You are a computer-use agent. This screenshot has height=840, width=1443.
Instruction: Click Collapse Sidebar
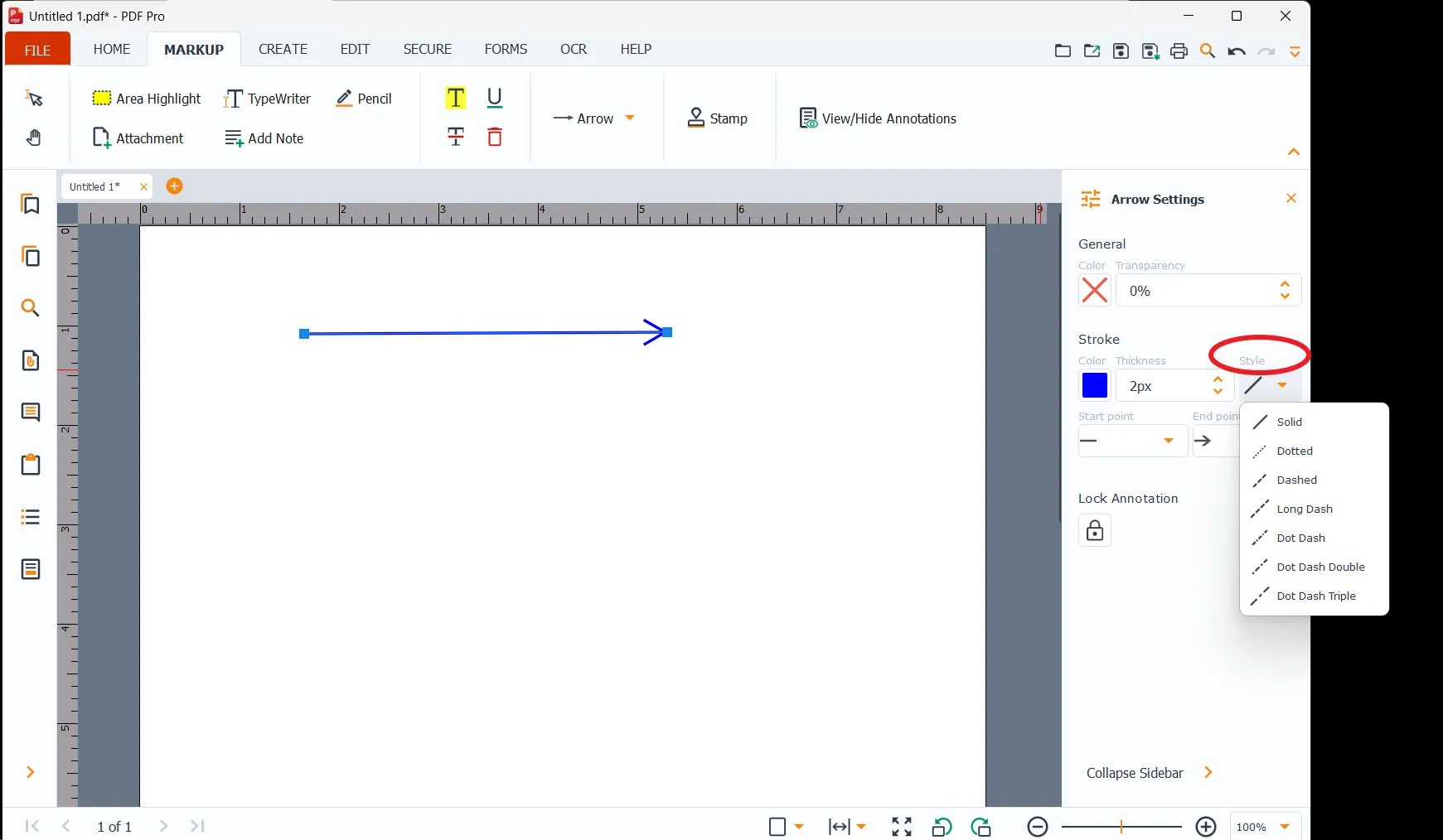point(1150,773)
